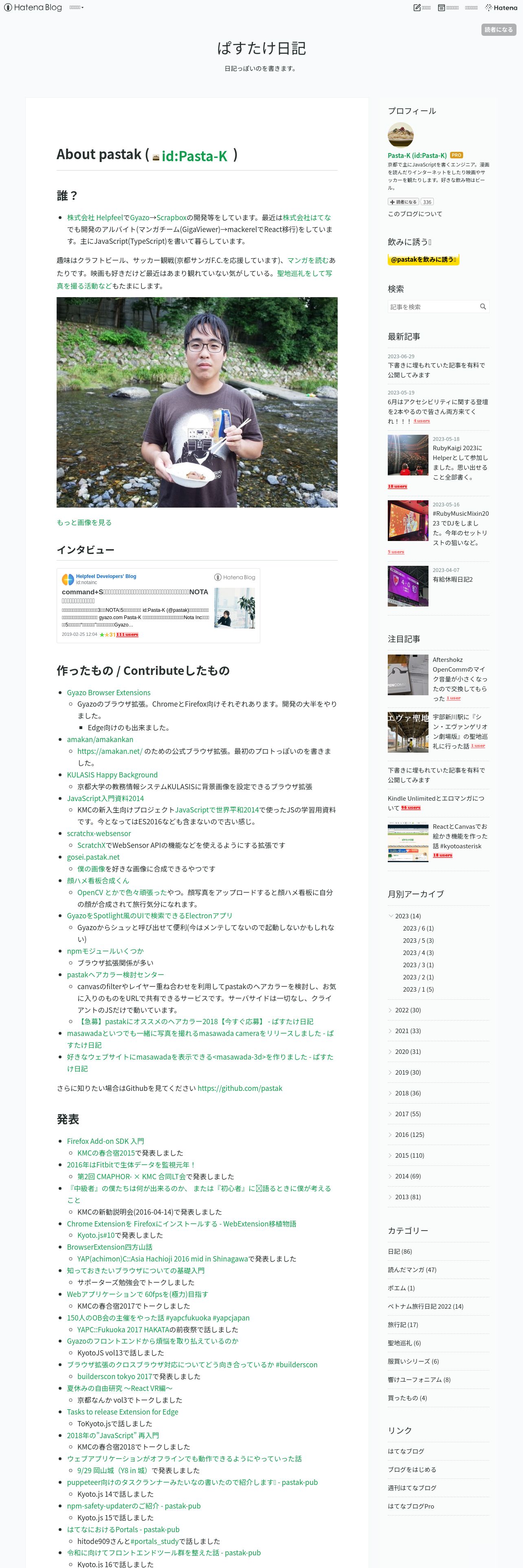523x1568 pixels.
Task: Open archive month 2023 / 6 (1)
Action: coord(418,928)
